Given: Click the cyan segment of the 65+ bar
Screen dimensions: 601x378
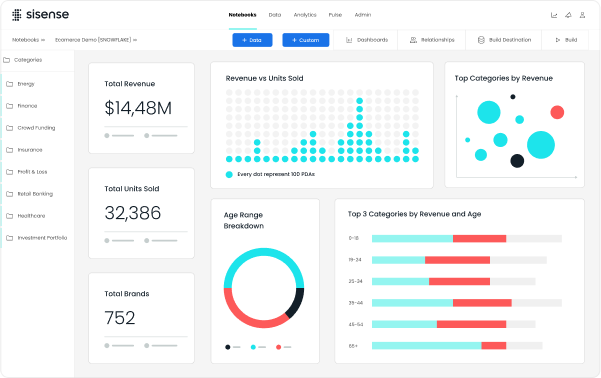Looking at the screenshot, I should [x=427, y=346].
